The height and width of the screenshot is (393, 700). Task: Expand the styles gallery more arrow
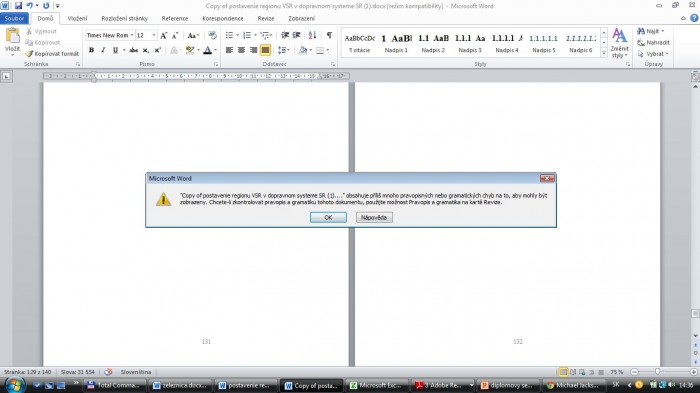[604, 53]
